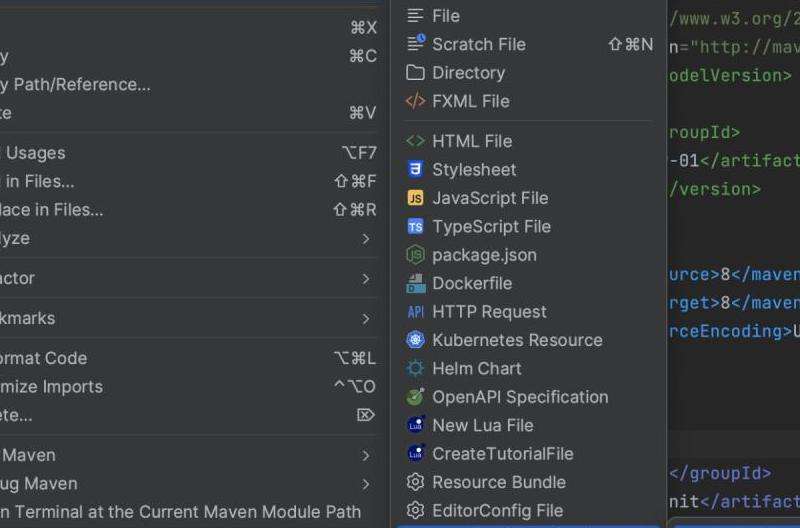Click the Scratch File icon

(x=416, y=44)
